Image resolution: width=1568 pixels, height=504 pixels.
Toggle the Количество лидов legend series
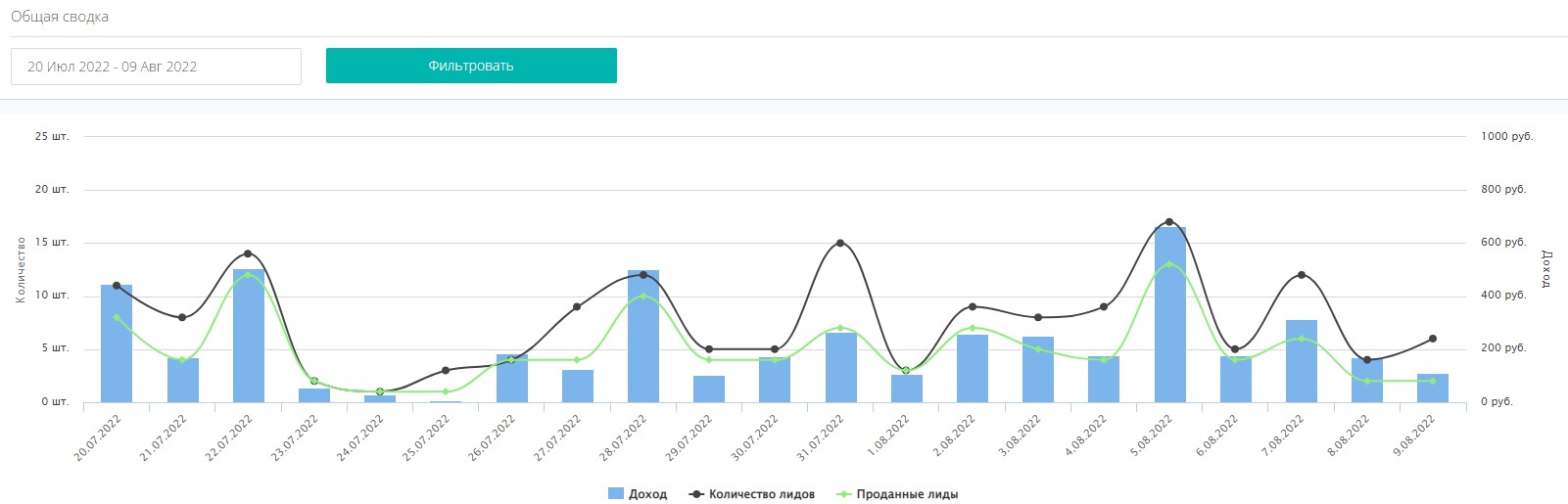(x=761, y=494)
